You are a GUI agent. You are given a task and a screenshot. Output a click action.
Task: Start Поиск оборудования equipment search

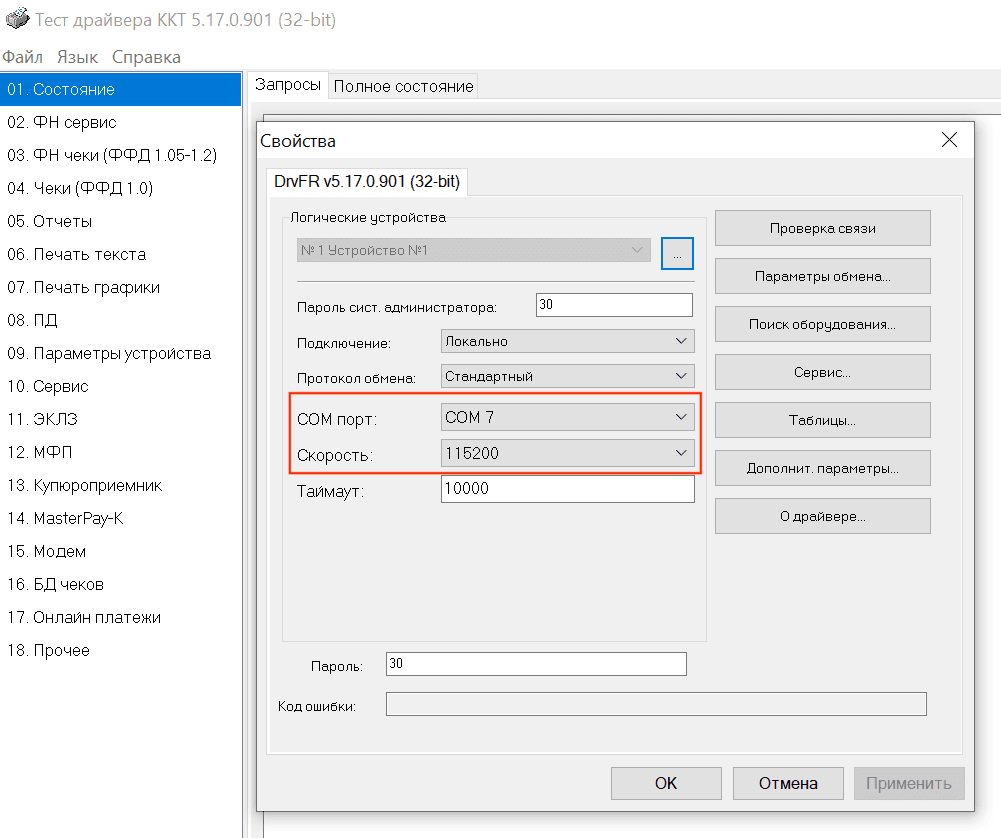[822, 324]
